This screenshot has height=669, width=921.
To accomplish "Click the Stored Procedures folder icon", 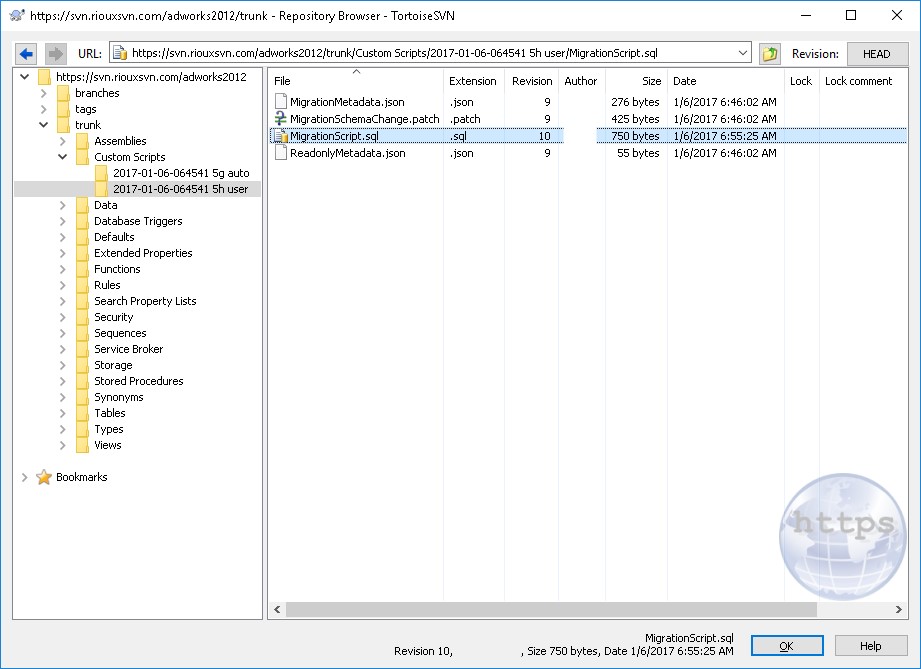I will pos(82,381).
